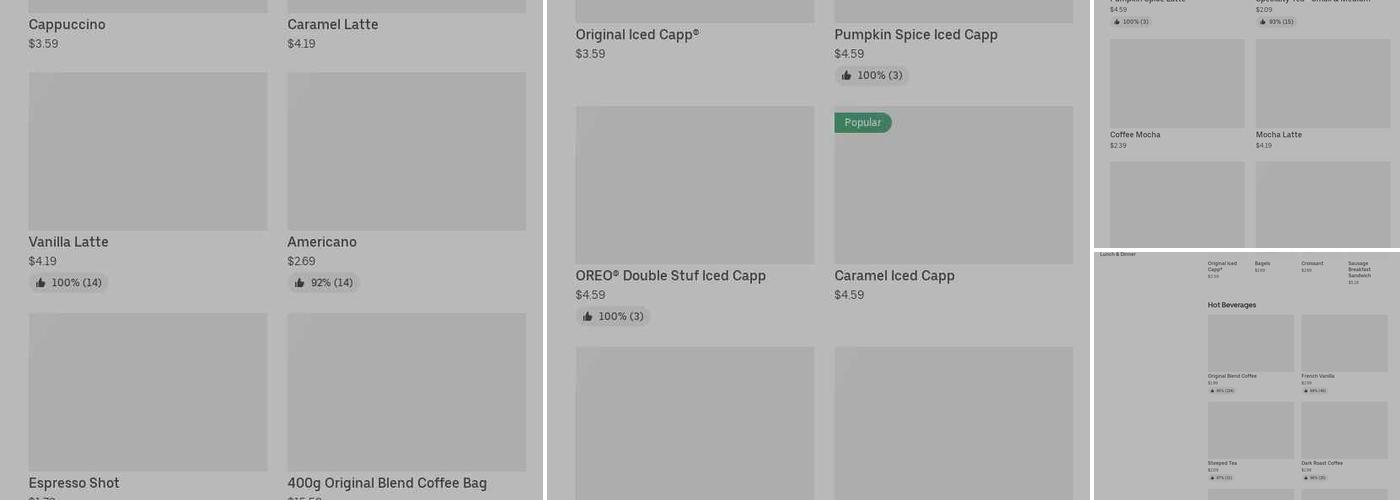Click the thumbs-up icon under Vanilla Latte
The image size is (1400, 500).
(x=40, y=283)
